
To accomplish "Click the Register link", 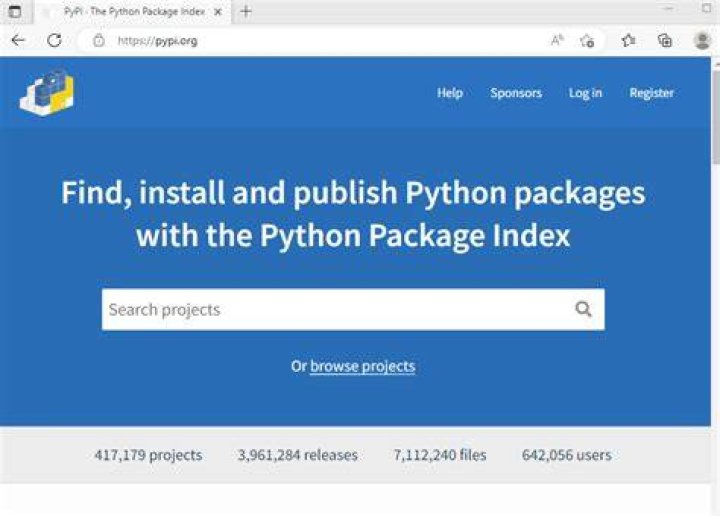I will pos(651,93).
